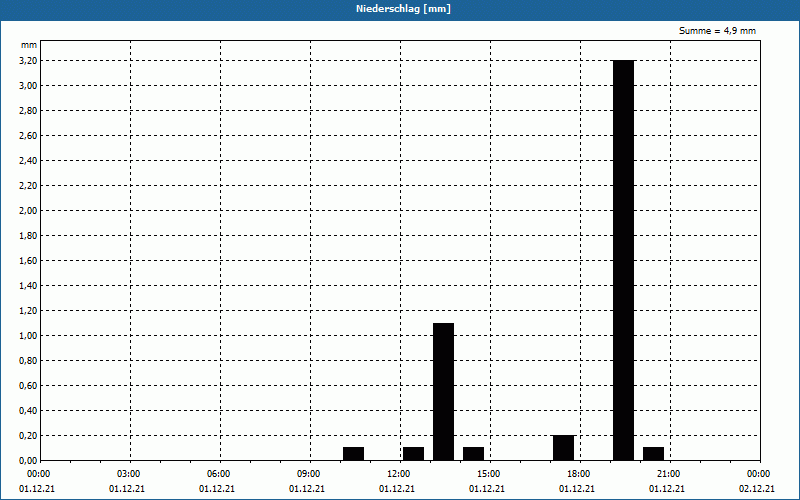The width and height of the screenshot is (800, 500).
Task: Select the 2,80 y-axis value
Action: click(x=28, y=111)
